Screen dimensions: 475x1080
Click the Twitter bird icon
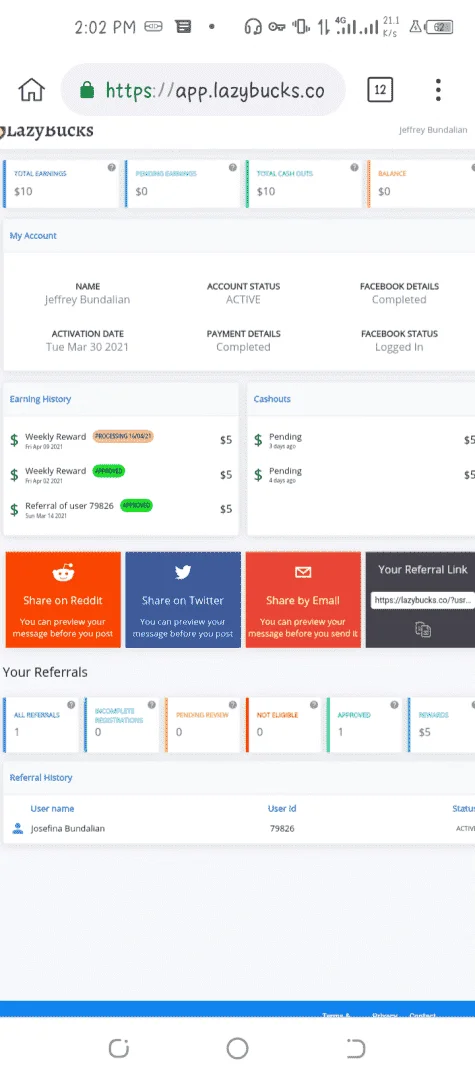coord(182,572)
